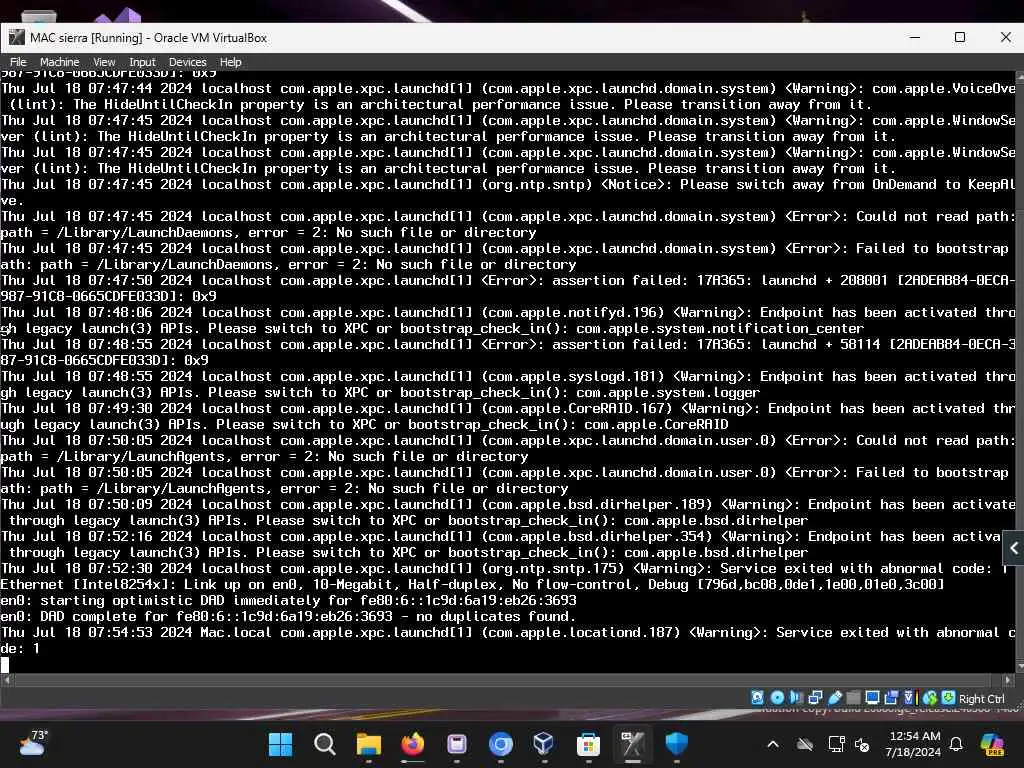This screenshot has height=768, width=1024.
Task: Open the Copilot preview taskbar icon
Action: coord(993,744)
